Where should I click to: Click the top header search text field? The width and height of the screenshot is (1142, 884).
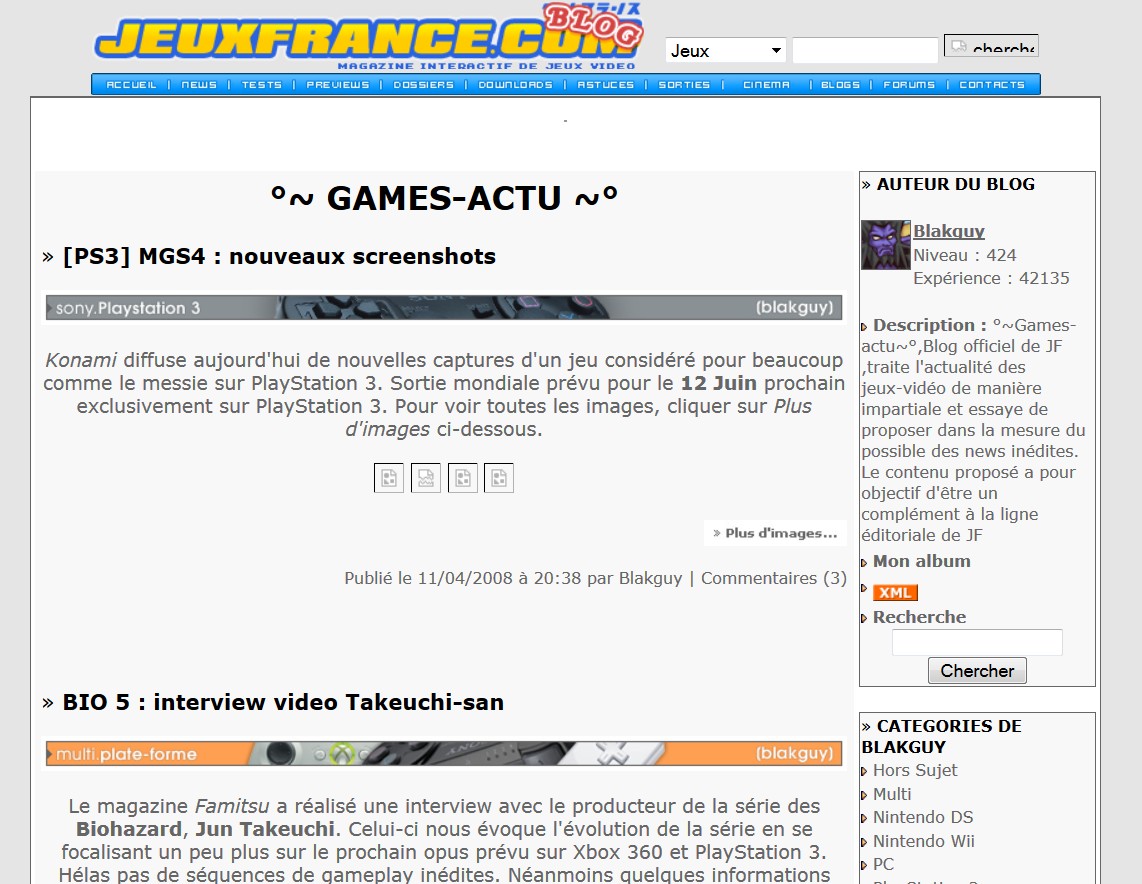[865, 50]
